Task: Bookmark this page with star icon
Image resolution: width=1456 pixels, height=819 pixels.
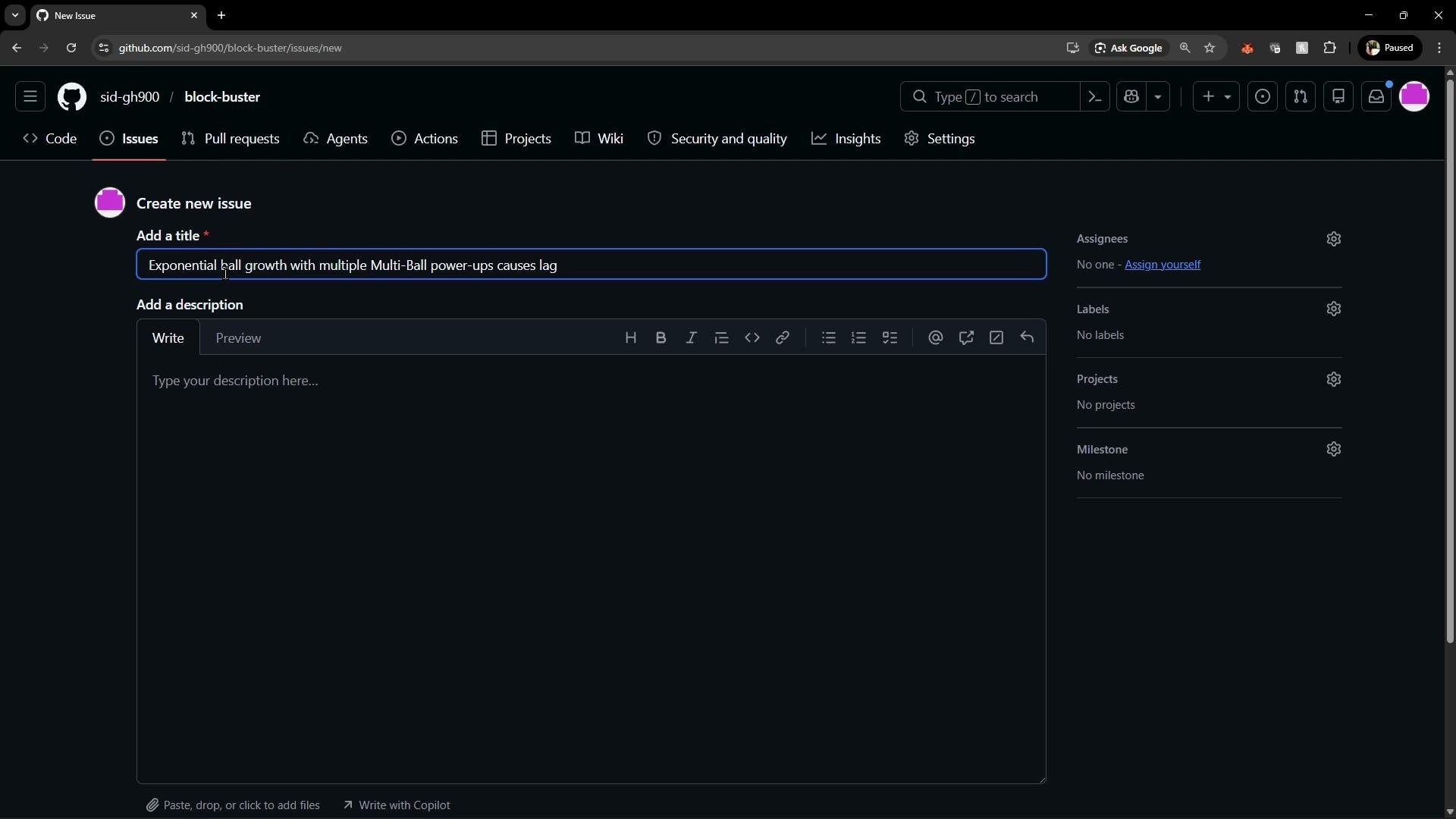Action: [x=1210, y=48]
